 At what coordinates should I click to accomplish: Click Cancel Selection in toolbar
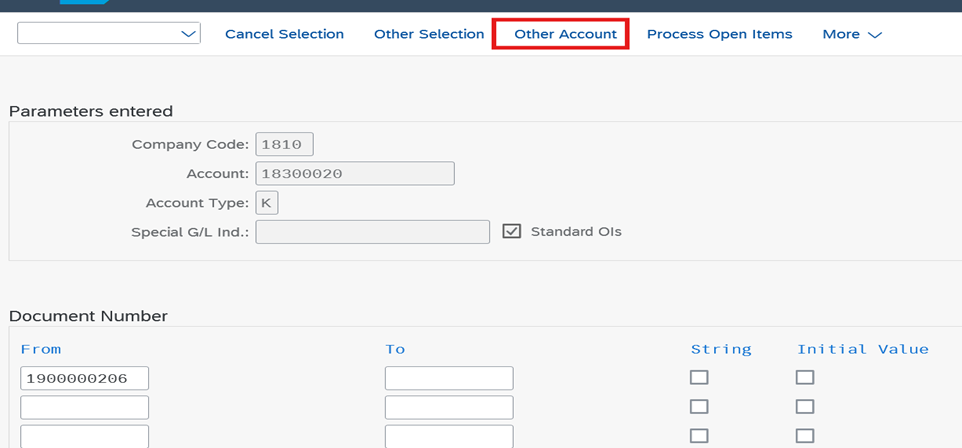[x=285, y=34]
